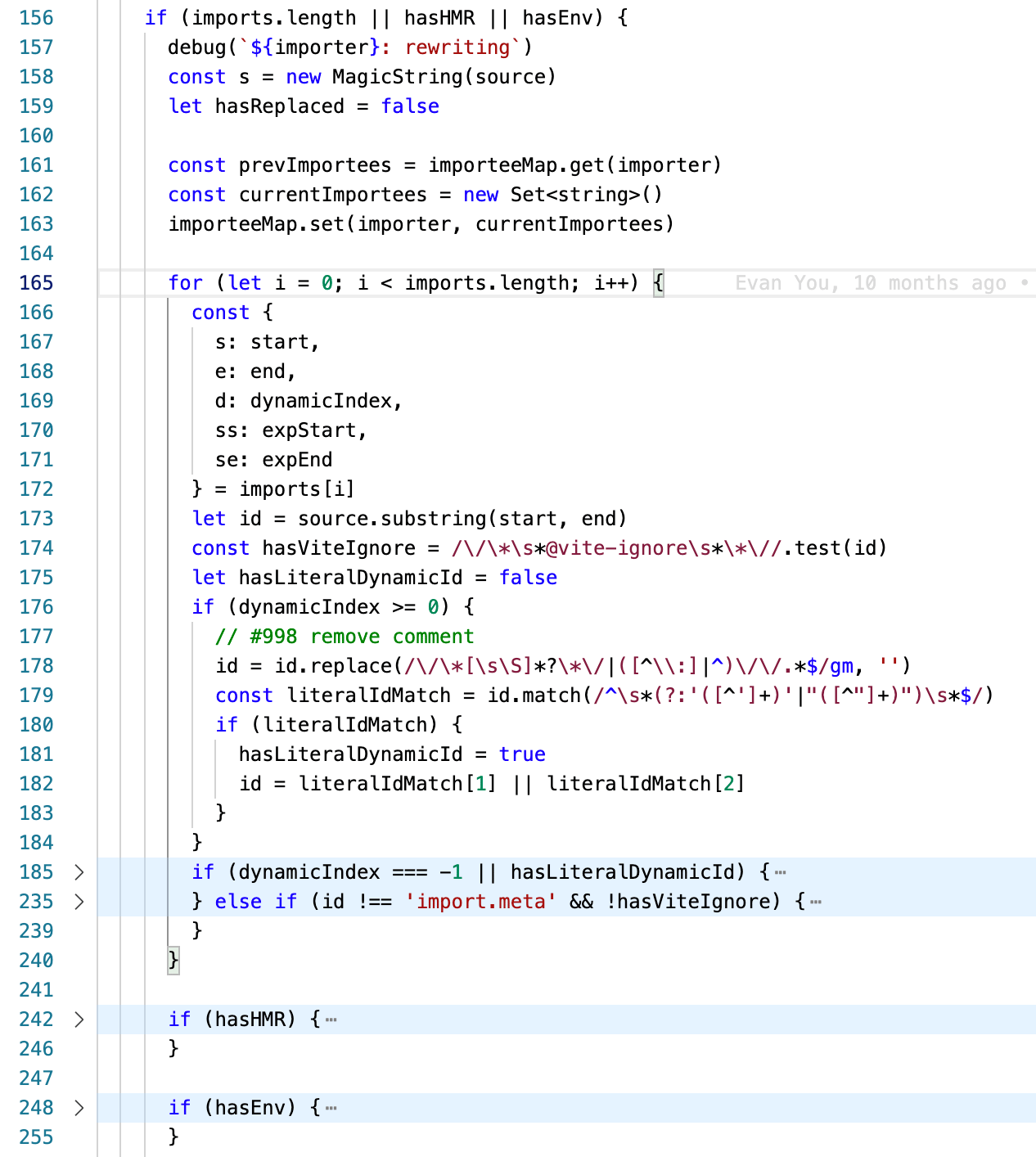This screenshot has height=1157, width=1036.
Task: Click 'start' alias on line 167
Action: tap(279, 342)
